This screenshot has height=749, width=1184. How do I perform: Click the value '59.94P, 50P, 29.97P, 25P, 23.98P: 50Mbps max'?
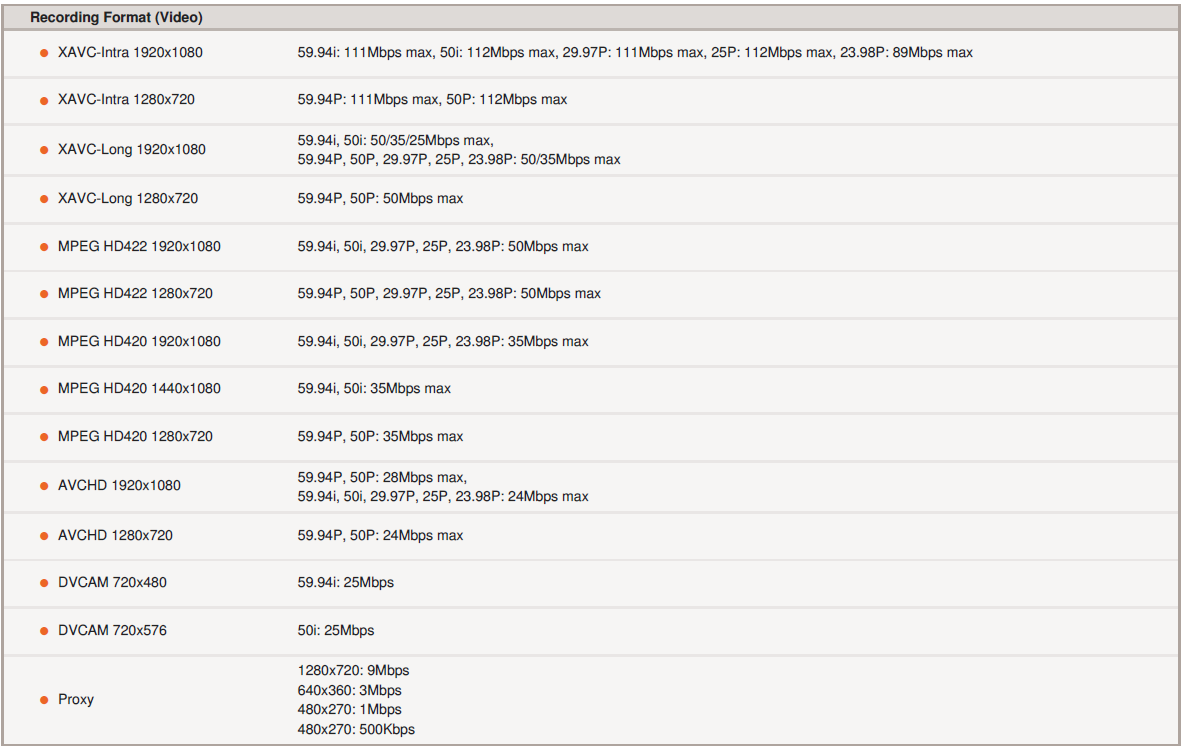tap(449, 293)
